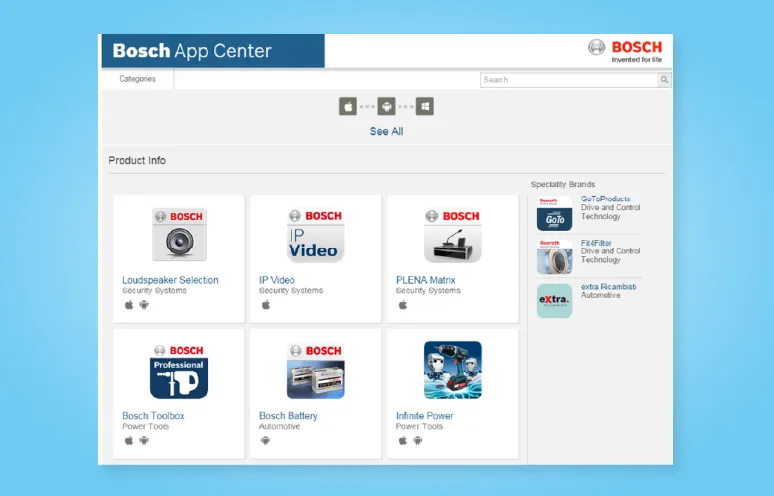Click the search magnifier button
The width and height of the screenshot is (774, 496).
(x=664, y=79)
